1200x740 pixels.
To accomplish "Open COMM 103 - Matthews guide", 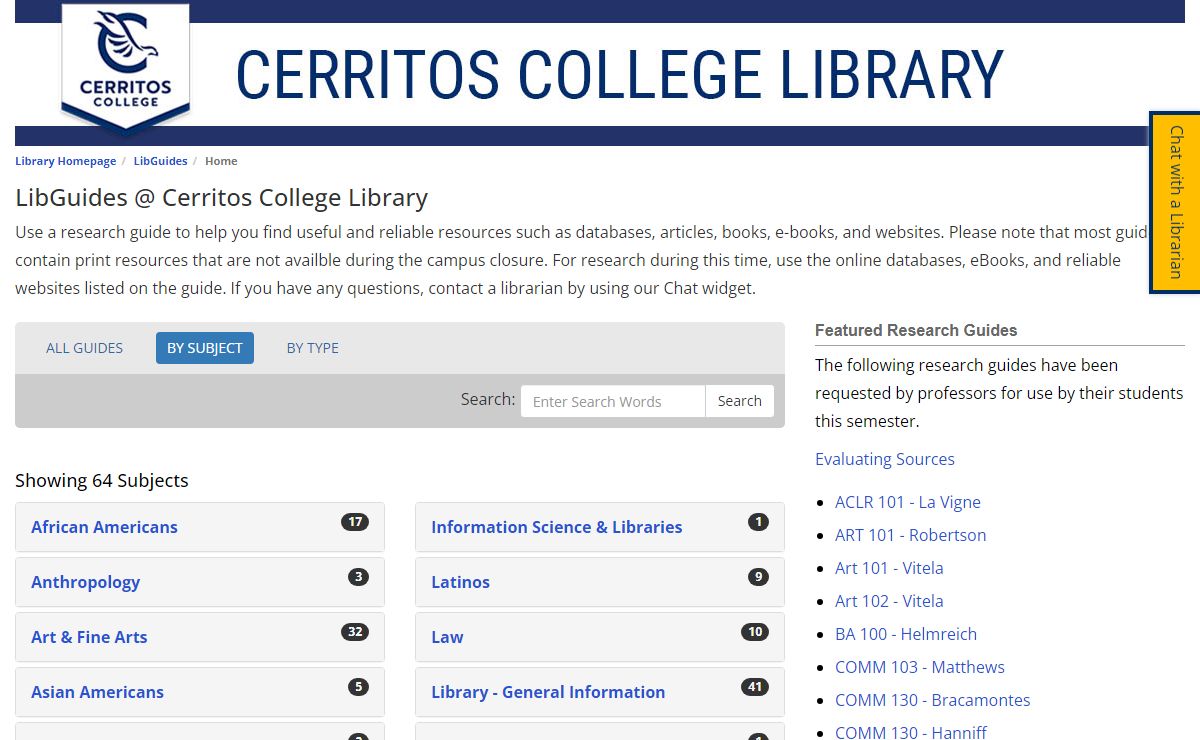I will coord(920,667).
